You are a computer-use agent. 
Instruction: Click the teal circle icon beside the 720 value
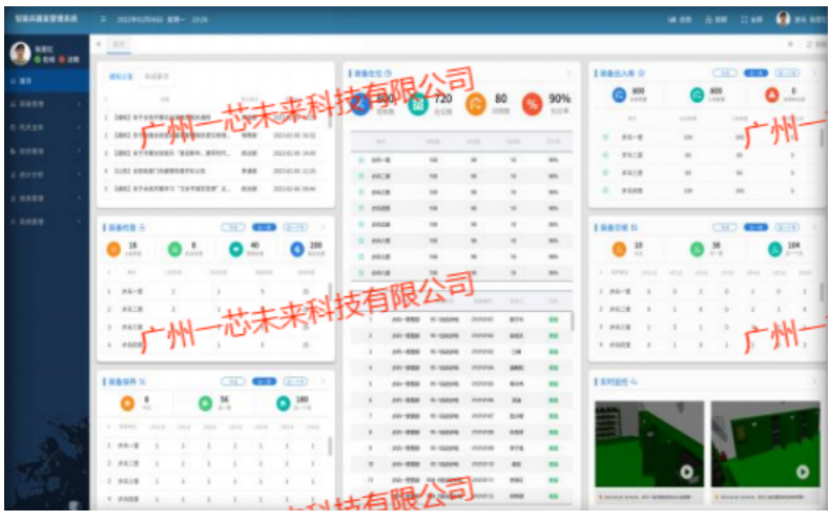pos(418,104)
